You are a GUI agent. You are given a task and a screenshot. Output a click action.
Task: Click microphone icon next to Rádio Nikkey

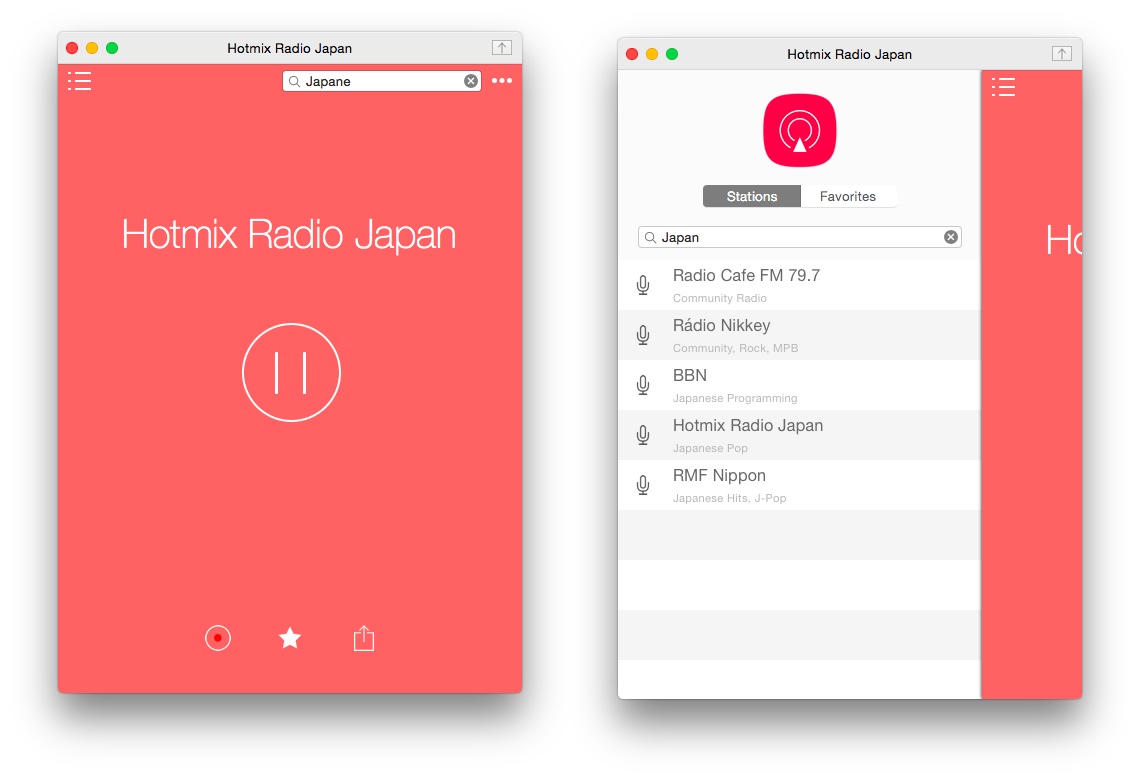tap(643, 335)
